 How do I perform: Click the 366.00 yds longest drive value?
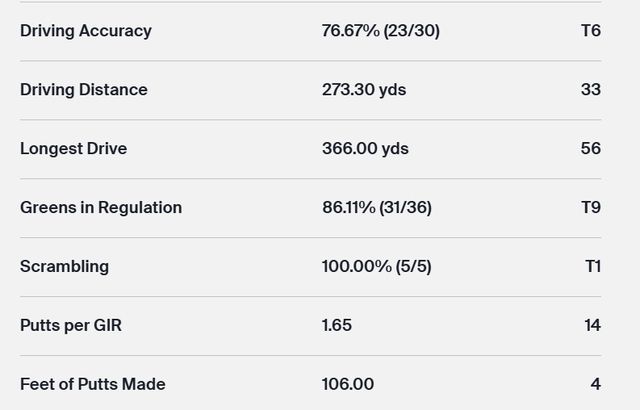pos(365,149)
